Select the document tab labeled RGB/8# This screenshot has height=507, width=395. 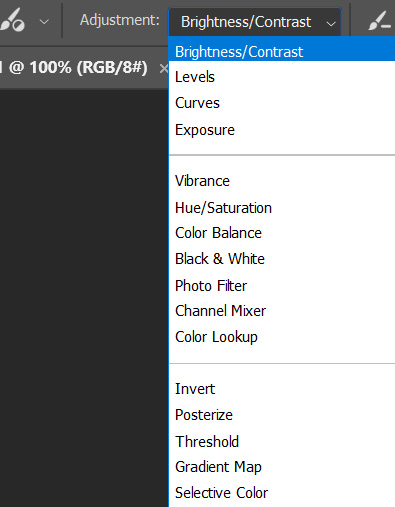79,68
